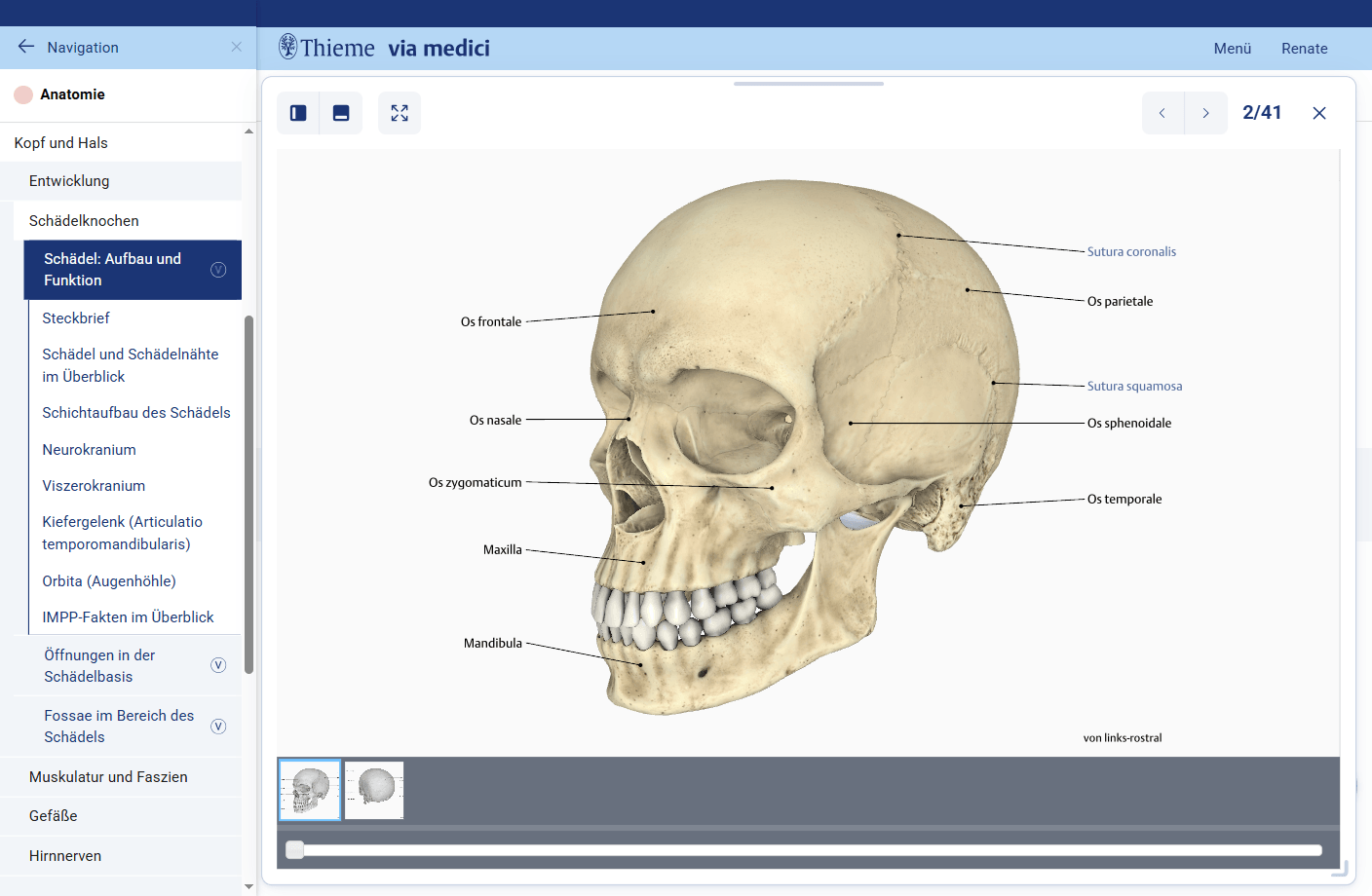This screenshot has width=1372, height=896.
Task: Jump to Orbita (Augenhöhle) section
Action: click(x=109, y=581)
